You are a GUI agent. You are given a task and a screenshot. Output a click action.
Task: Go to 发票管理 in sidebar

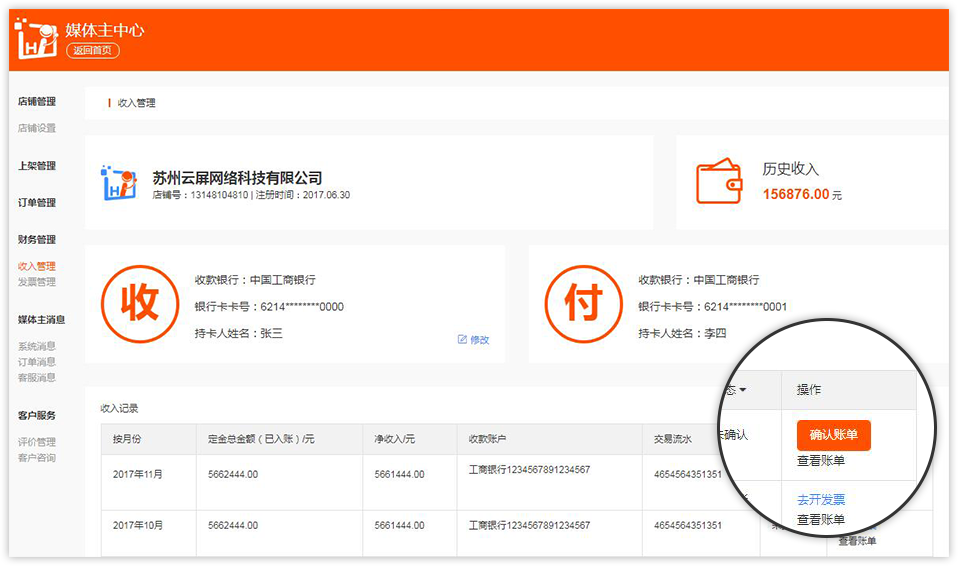(x=37, y=282)
